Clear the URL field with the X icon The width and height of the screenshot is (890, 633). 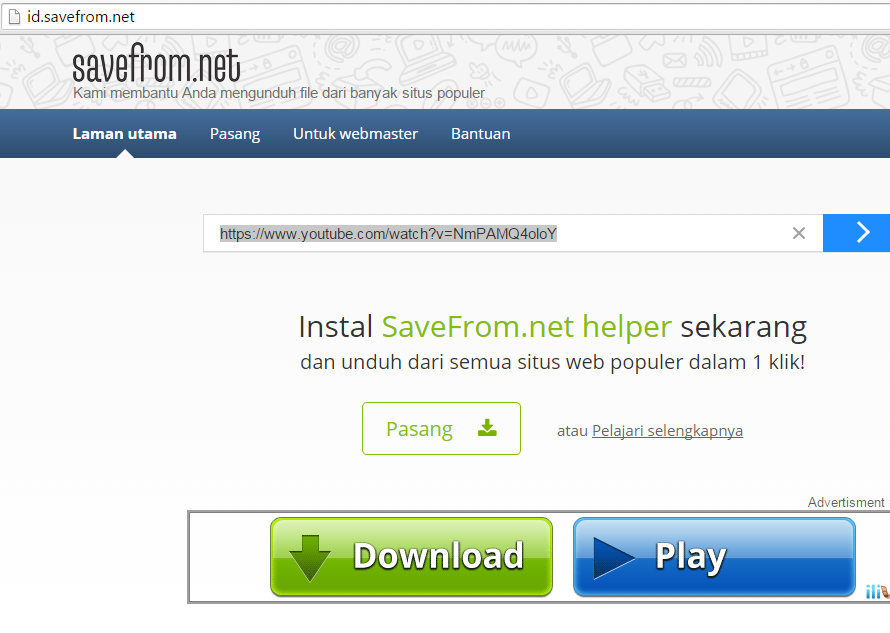pyautogui.click(x=799, y=233)
